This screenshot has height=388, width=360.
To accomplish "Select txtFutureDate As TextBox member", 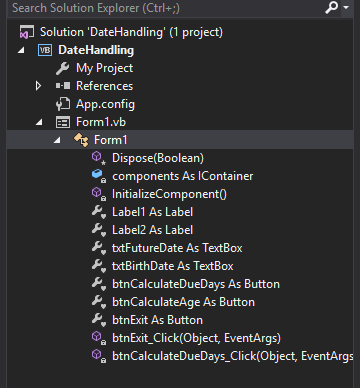I will (x=177, y=248).
